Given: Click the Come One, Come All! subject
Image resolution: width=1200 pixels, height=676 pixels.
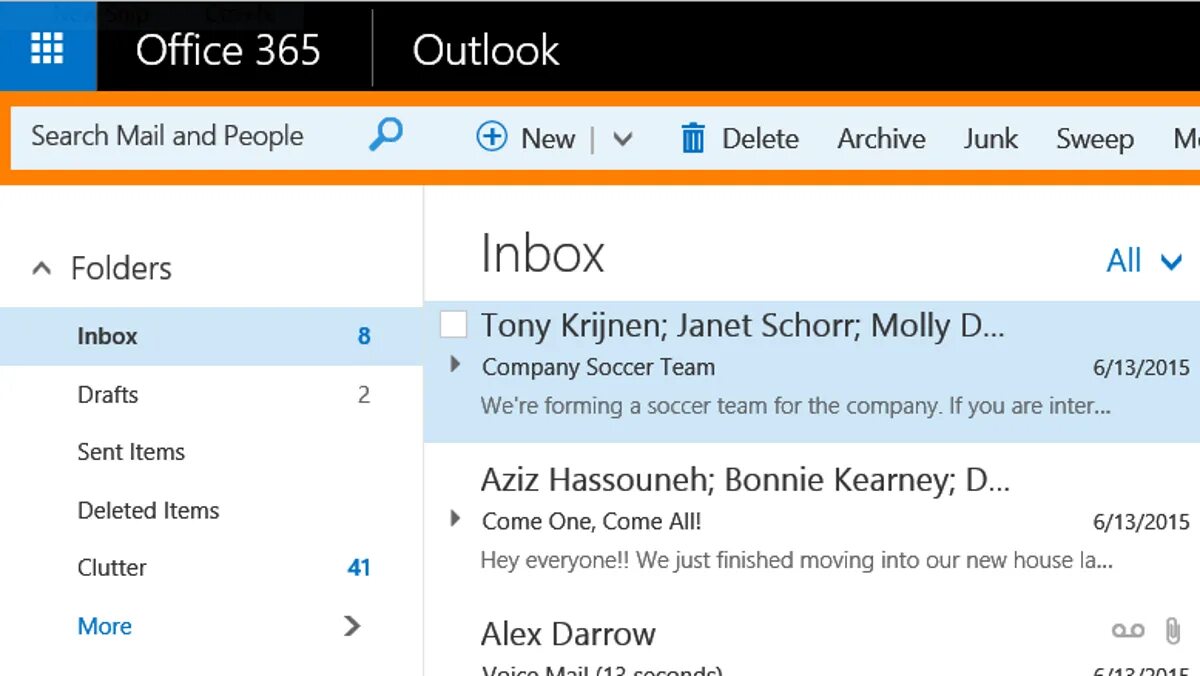Looking at the screenshot, I should [x=591, y=521].
